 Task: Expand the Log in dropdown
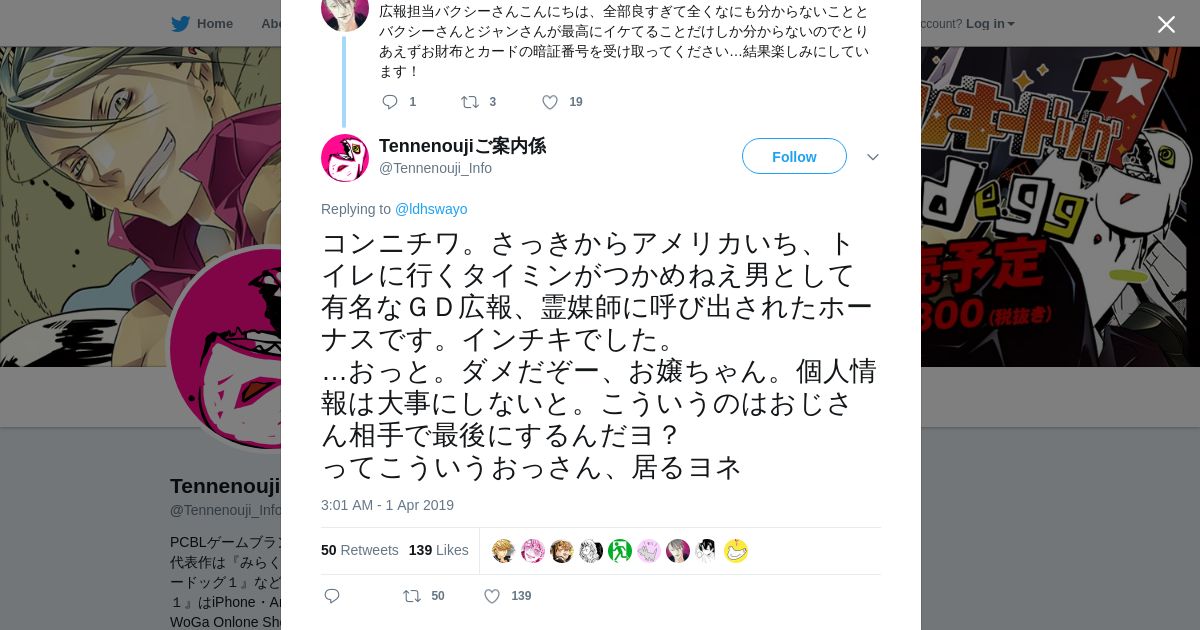[990, 24]
